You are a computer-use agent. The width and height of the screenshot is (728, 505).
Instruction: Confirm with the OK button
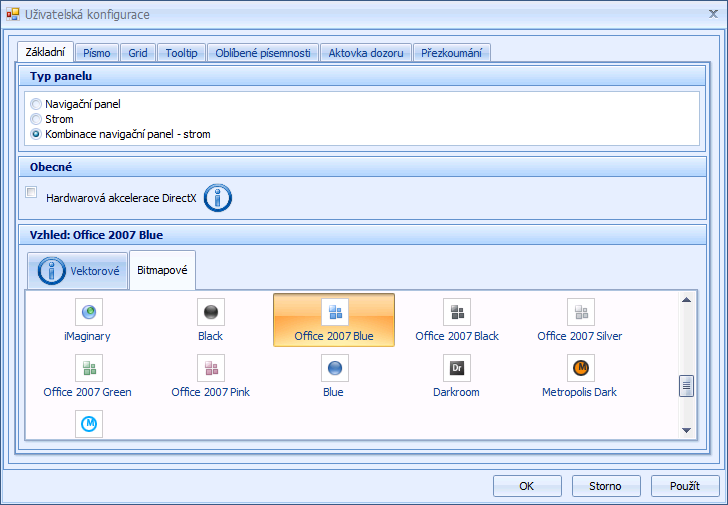coord(527,486)
